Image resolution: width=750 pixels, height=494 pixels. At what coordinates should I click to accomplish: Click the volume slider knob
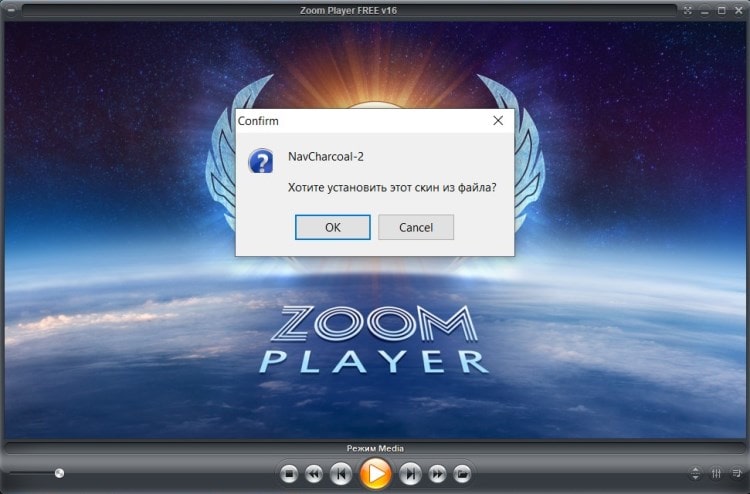pyautogui.click(x=59, y=473)
